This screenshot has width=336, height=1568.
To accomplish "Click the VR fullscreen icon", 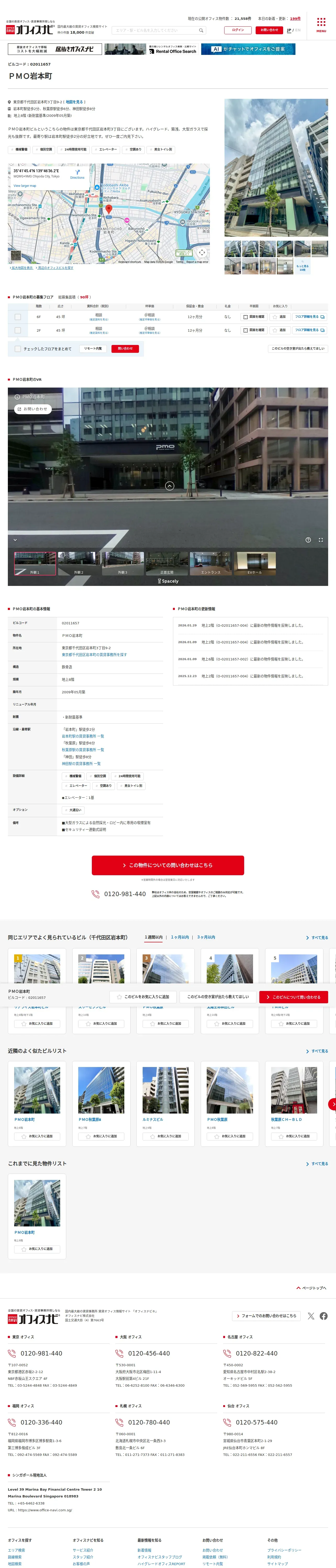I will pyautogui.click(x=321, y=540).
